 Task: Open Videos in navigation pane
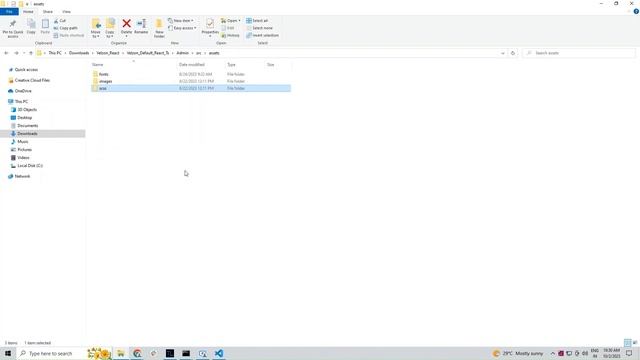point(23,158)
